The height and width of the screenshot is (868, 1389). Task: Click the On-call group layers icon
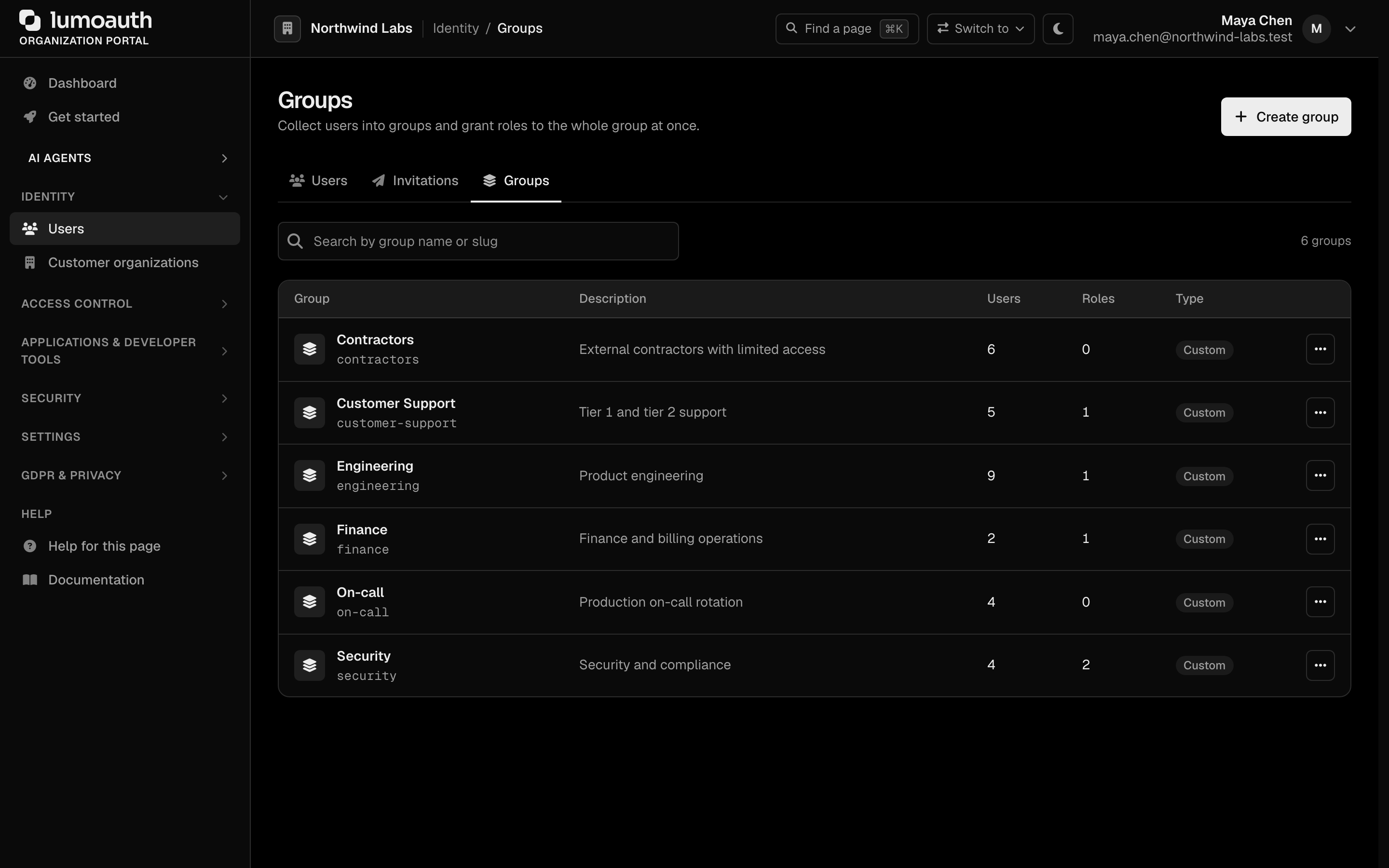[x=309, y=602]
